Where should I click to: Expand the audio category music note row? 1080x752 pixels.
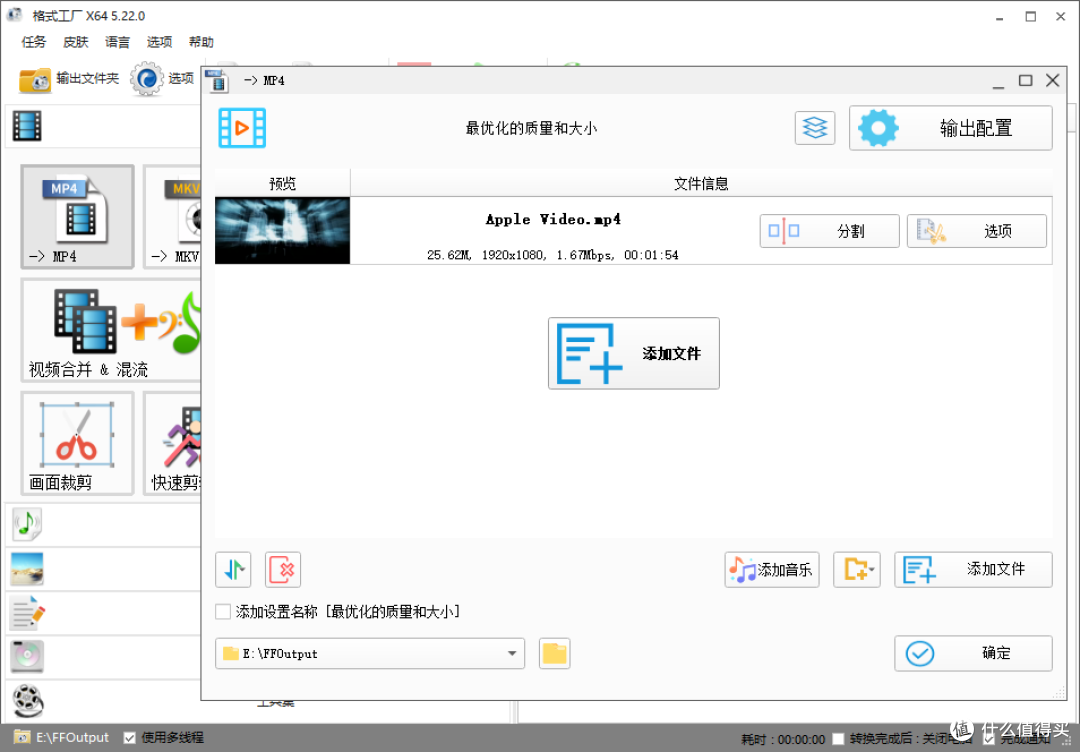[x=27, y=525]
